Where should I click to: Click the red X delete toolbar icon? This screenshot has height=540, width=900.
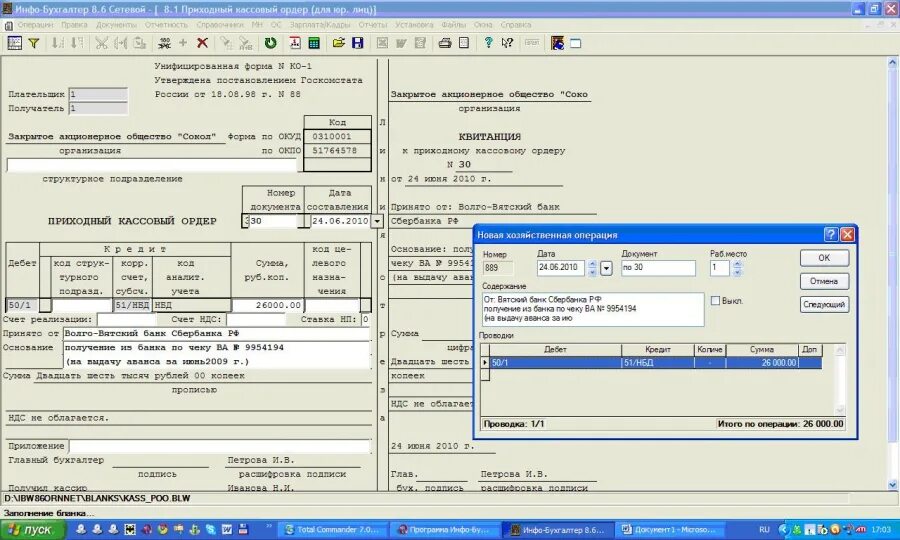coord(202,43)
